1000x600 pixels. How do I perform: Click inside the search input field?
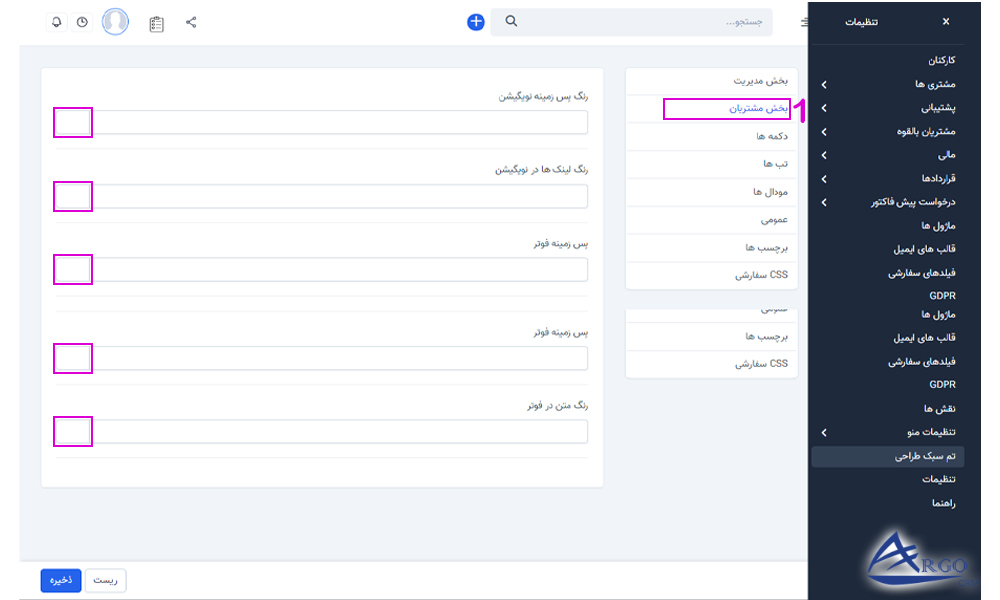tap(640, 21)
